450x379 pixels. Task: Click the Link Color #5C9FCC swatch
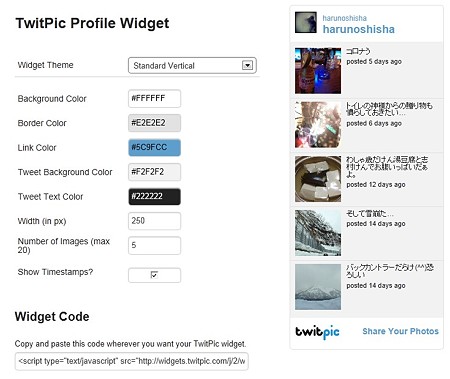coord(154,147)
